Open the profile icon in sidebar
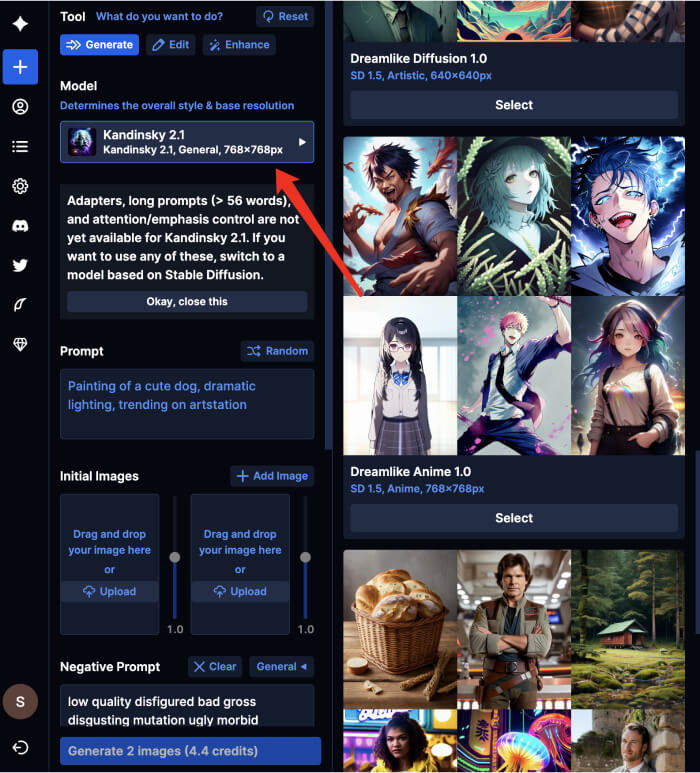This screenshot has width=700, height=773. tap(20, 107)
